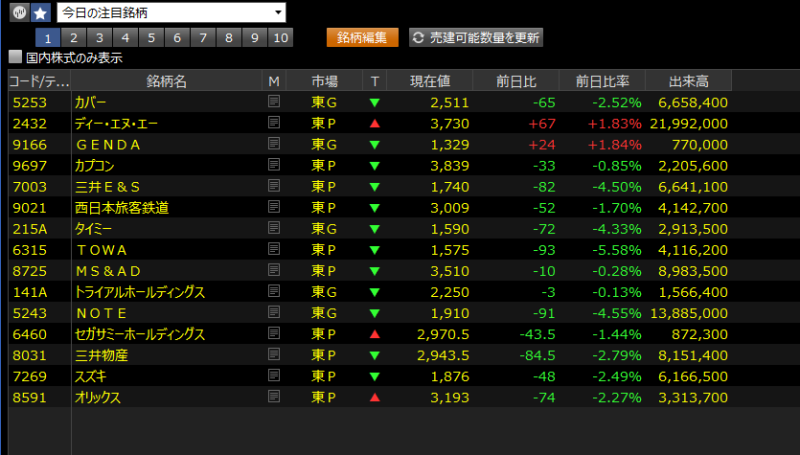
Task: Click the green down arrow in TOWA row
Action: tap(374, 250)
